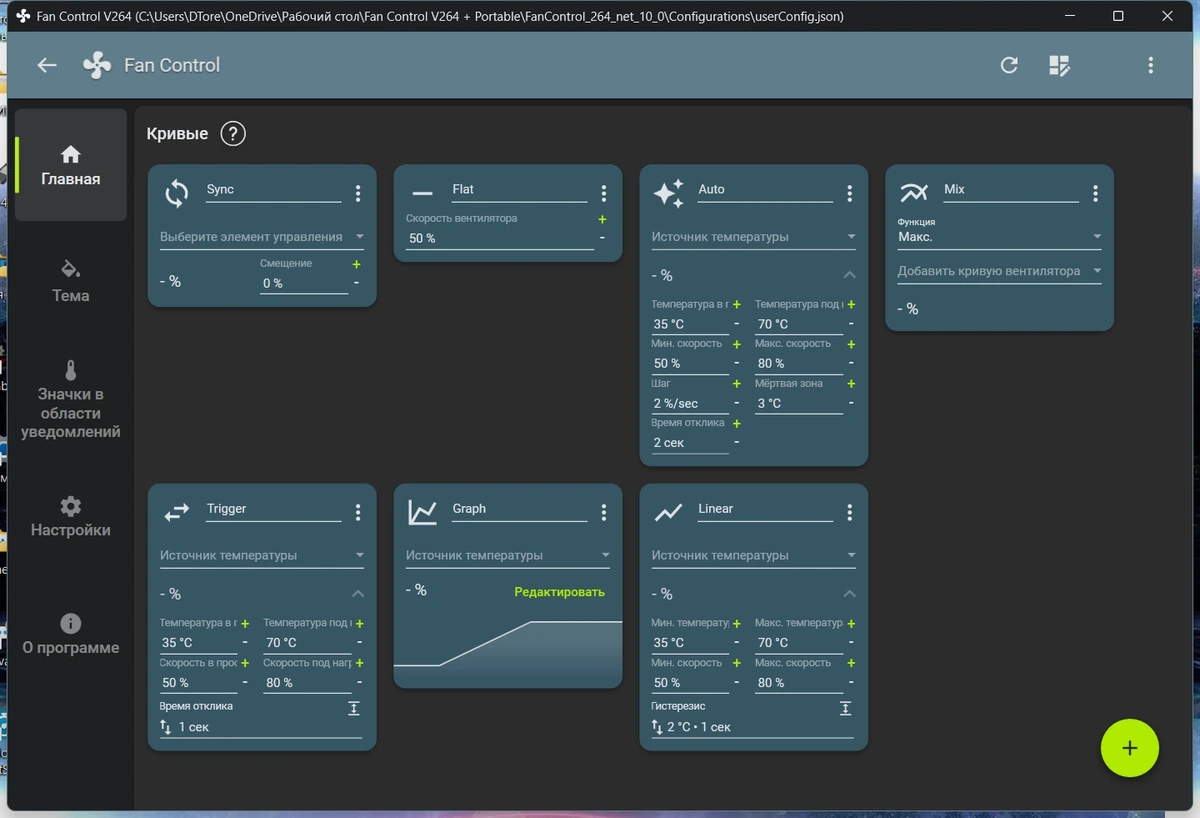Image resolution: width=1200 pixels, height=818 pixels.
Task: Decrease Макс. скорость in Auto card
Action: 851,363
